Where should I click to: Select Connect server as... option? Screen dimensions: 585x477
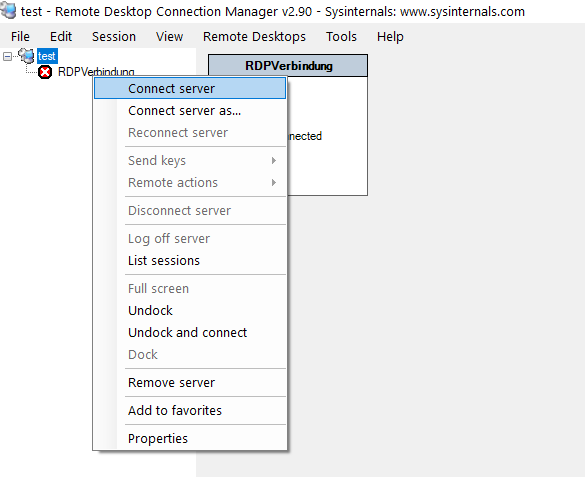(x=190, y=111)
